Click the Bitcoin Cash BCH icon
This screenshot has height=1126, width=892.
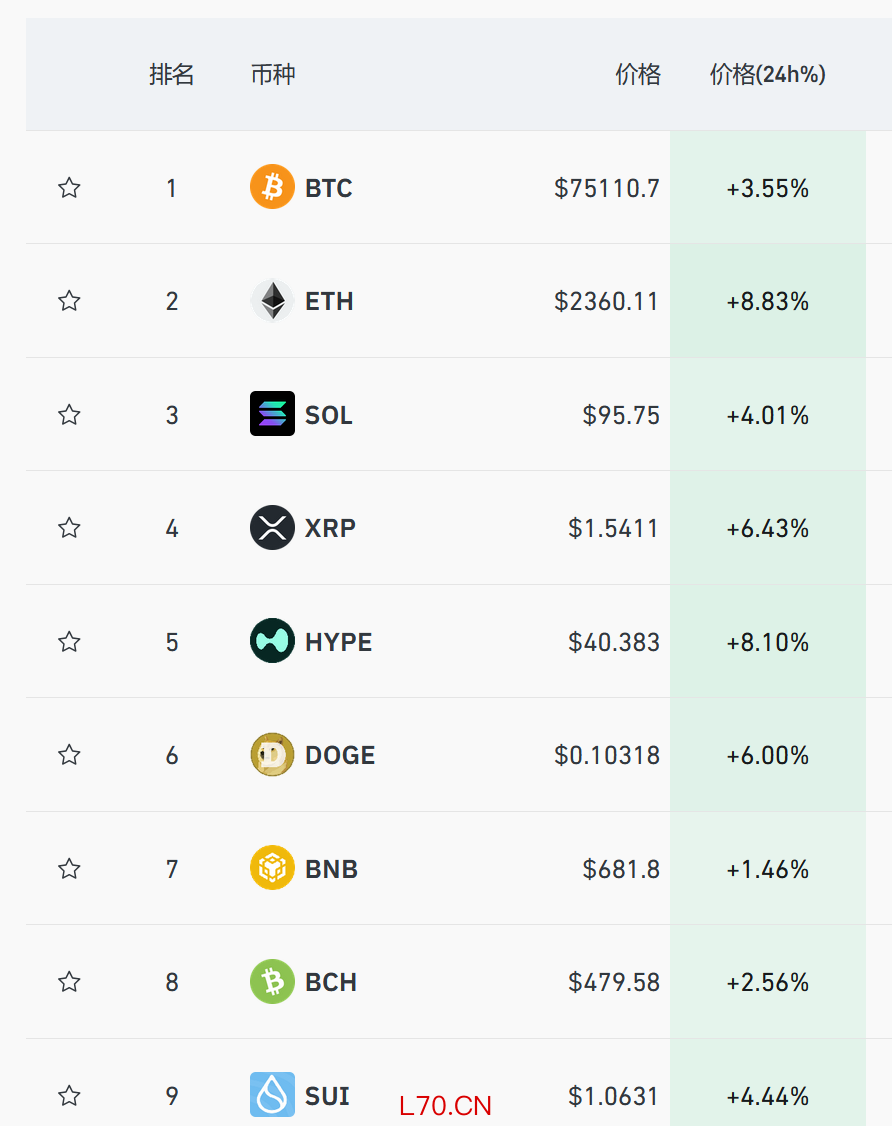[272, 982]
